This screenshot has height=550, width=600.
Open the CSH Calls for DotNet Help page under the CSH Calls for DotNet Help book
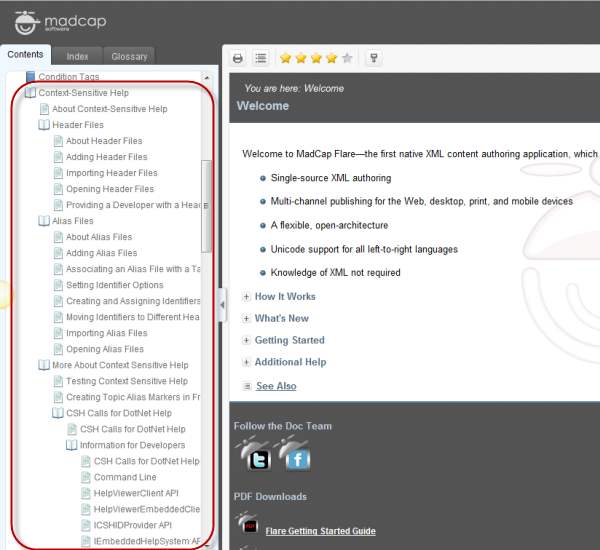133,429
